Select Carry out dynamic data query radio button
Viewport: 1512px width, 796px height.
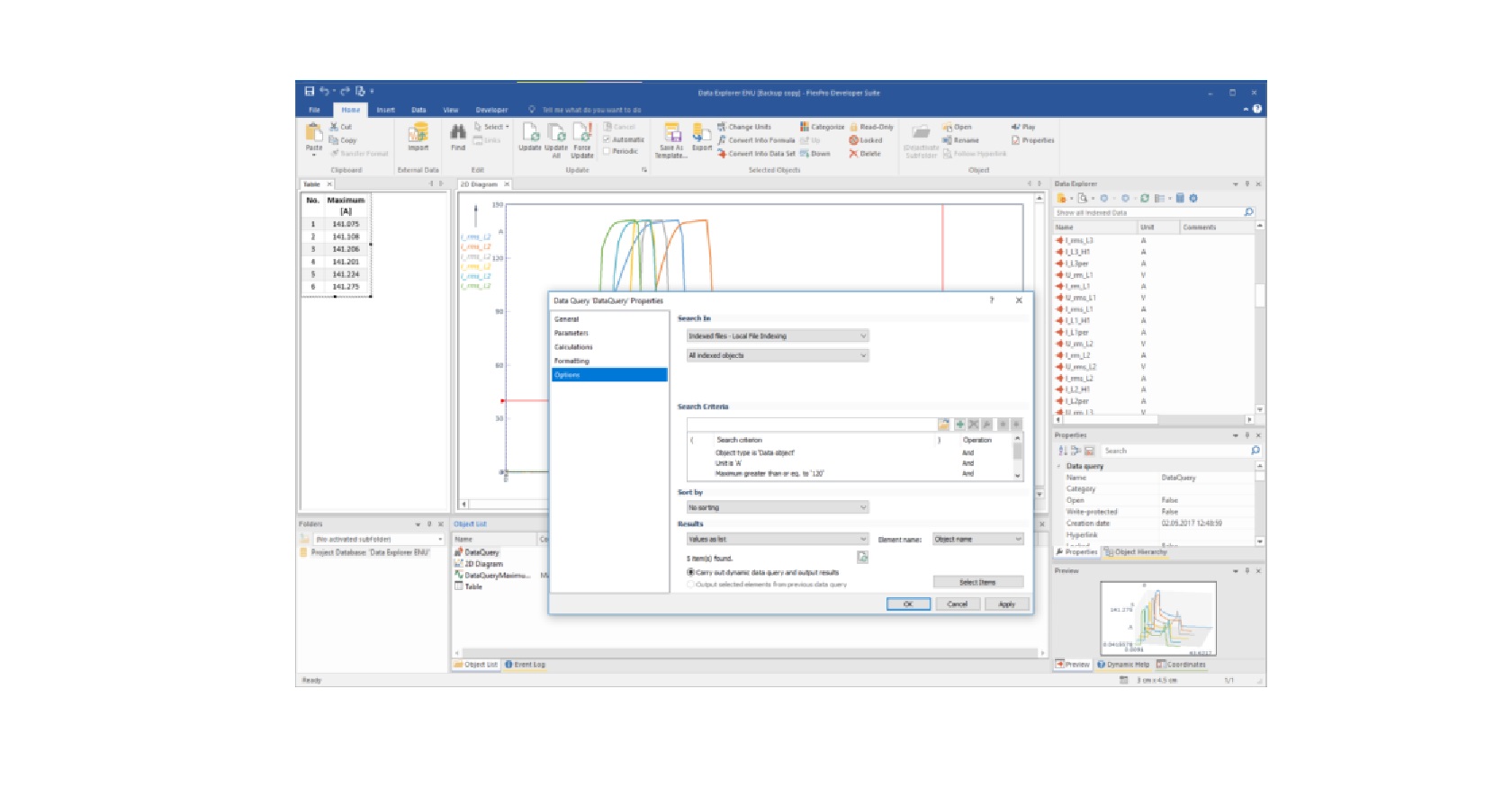[x=691, y=572]
